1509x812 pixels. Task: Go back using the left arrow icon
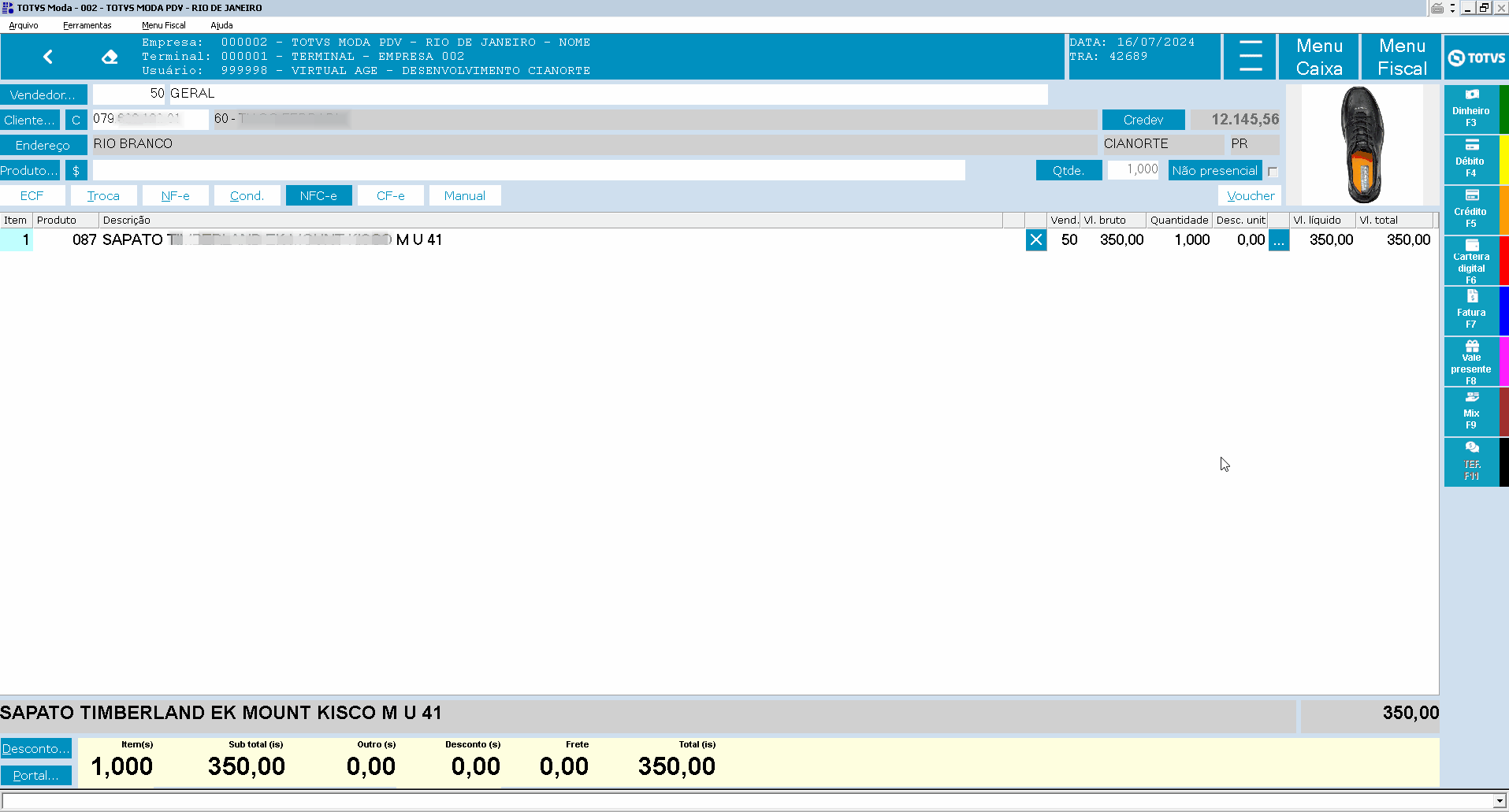[48, 57]
